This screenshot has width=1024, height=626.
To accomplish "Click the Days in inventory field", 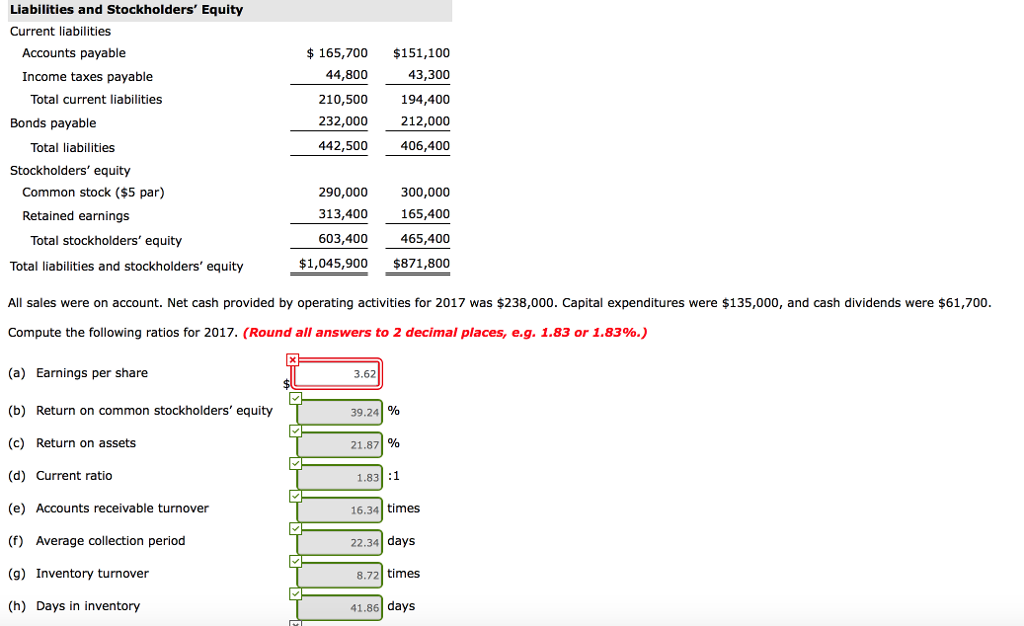I will click(339, 608).
